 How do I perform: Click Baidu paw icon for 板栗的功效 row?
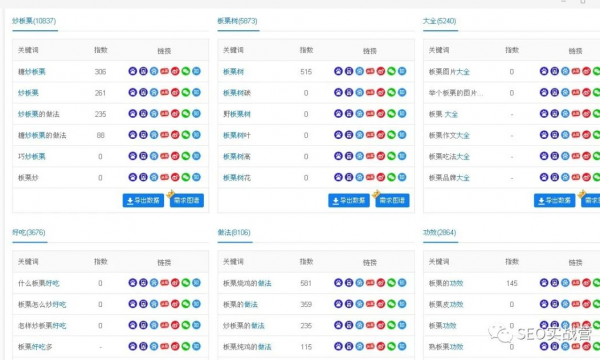click(544, 283)
